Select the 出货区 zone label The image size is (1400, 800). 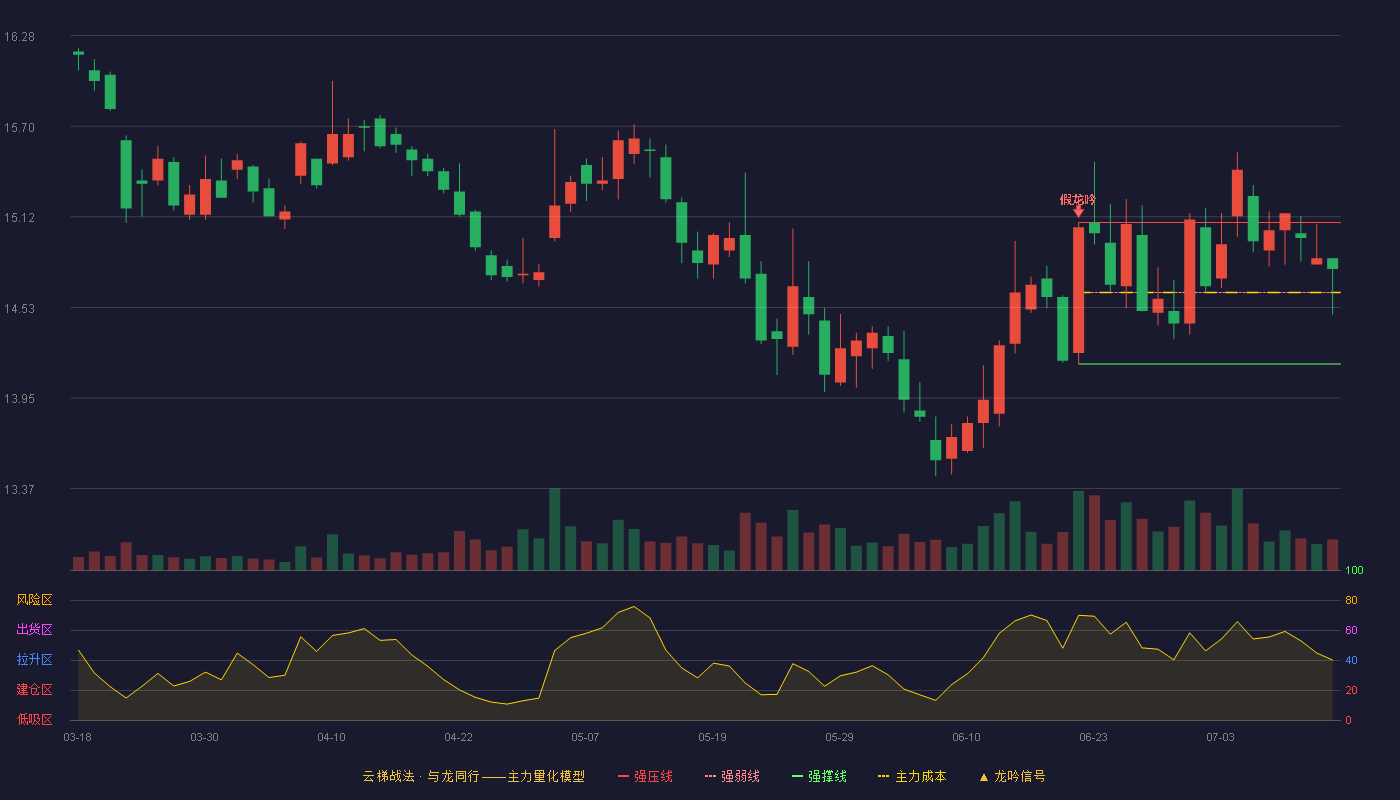(x=34, y=630)
